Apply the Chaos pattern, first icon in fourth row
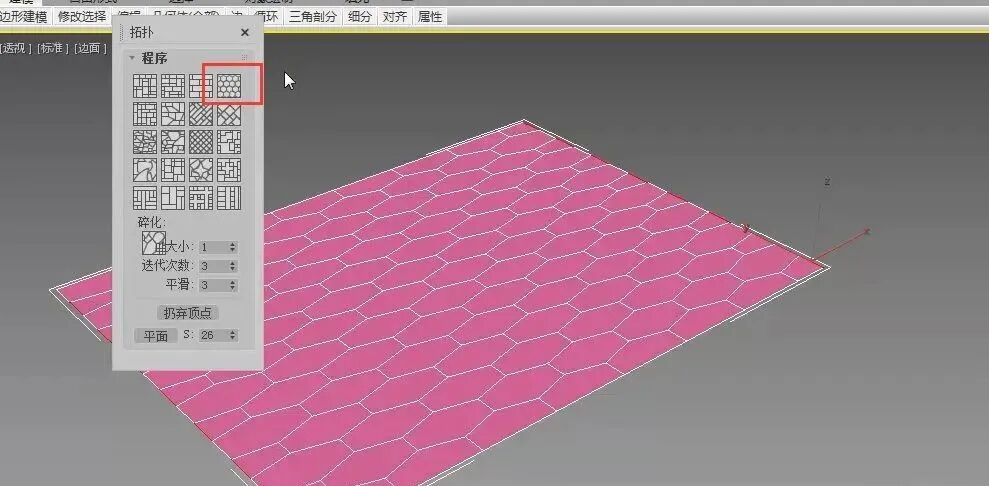989x486 pixels. tap(144, 170)
